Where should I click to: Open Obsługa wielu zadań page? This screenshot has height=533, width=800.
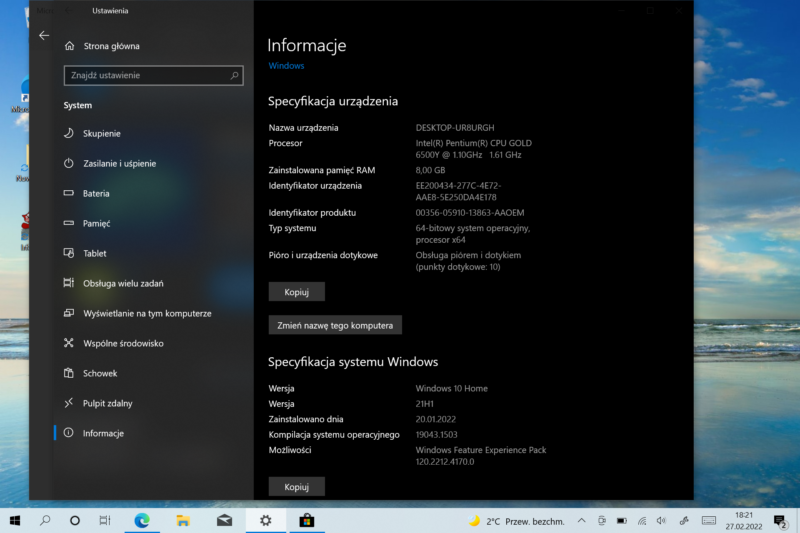click(123, 283)
